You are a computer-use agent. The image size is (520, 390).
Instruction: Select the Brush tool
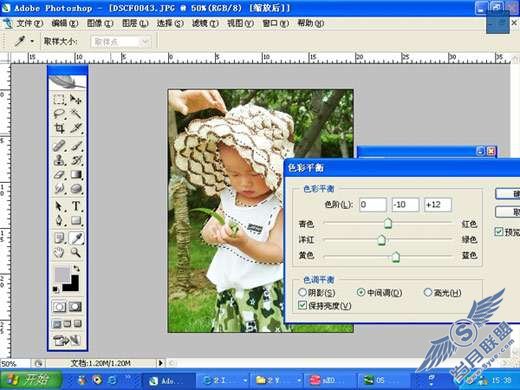point(76,146)
